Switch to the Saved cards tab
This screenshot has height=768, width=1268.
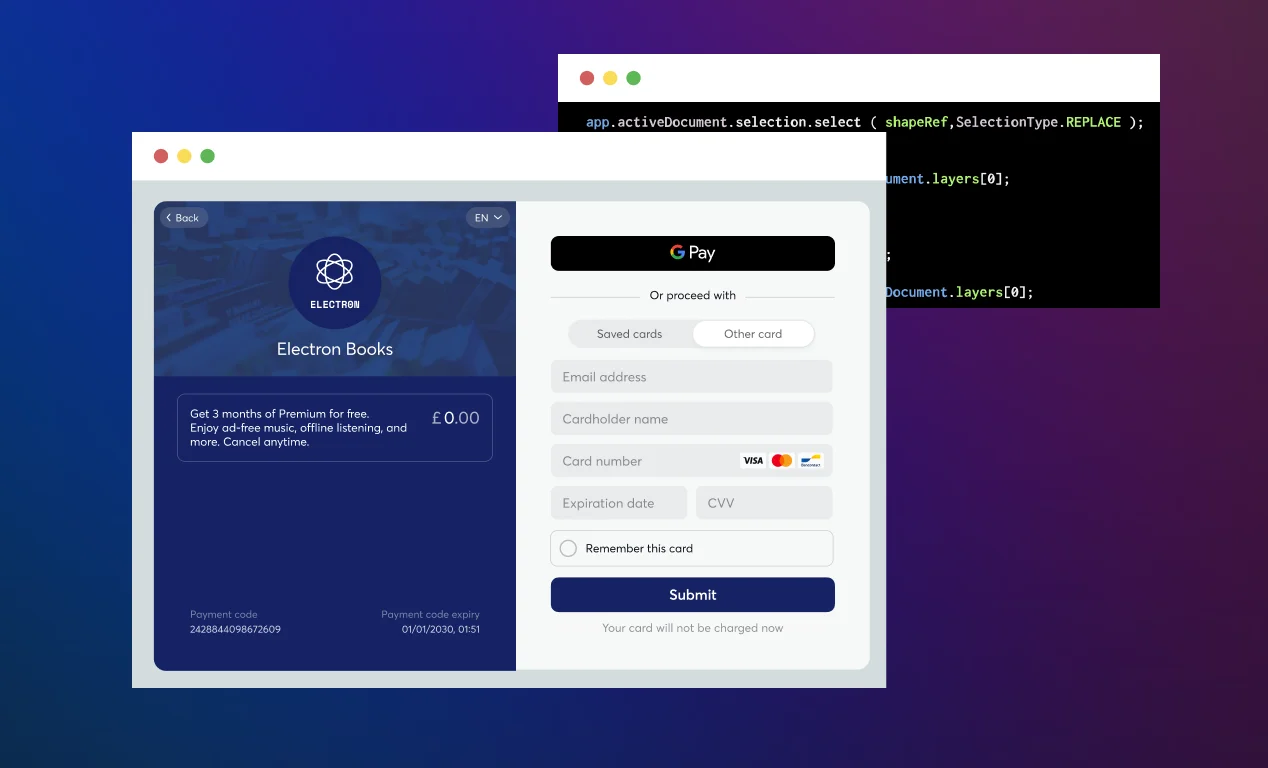tap(630, 334)
